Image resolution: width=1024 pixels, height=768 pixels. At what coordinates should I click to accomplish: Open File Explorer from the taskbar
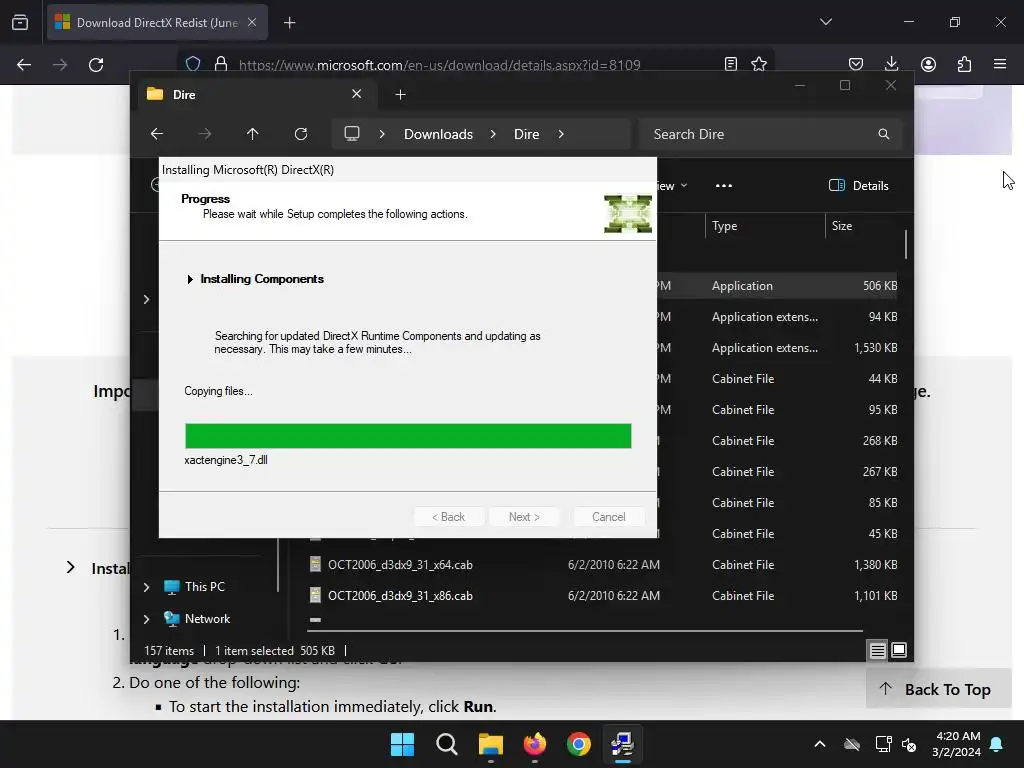[x=491, y=744]
